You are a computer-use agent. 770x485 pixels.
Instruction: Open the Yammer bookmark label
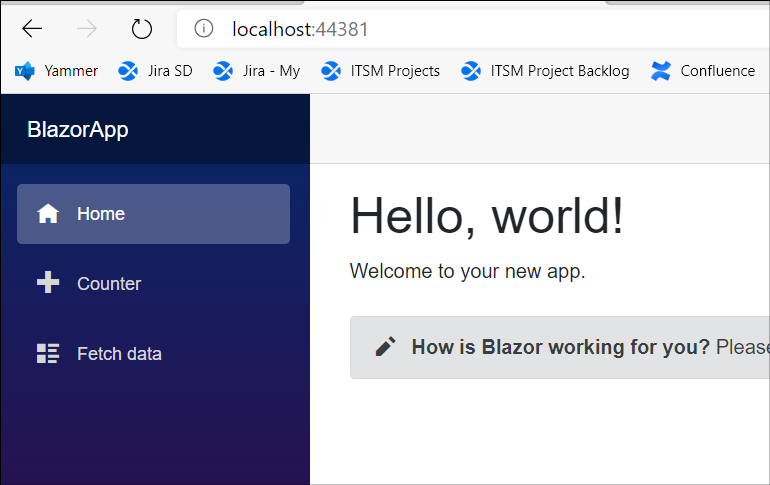71,71
